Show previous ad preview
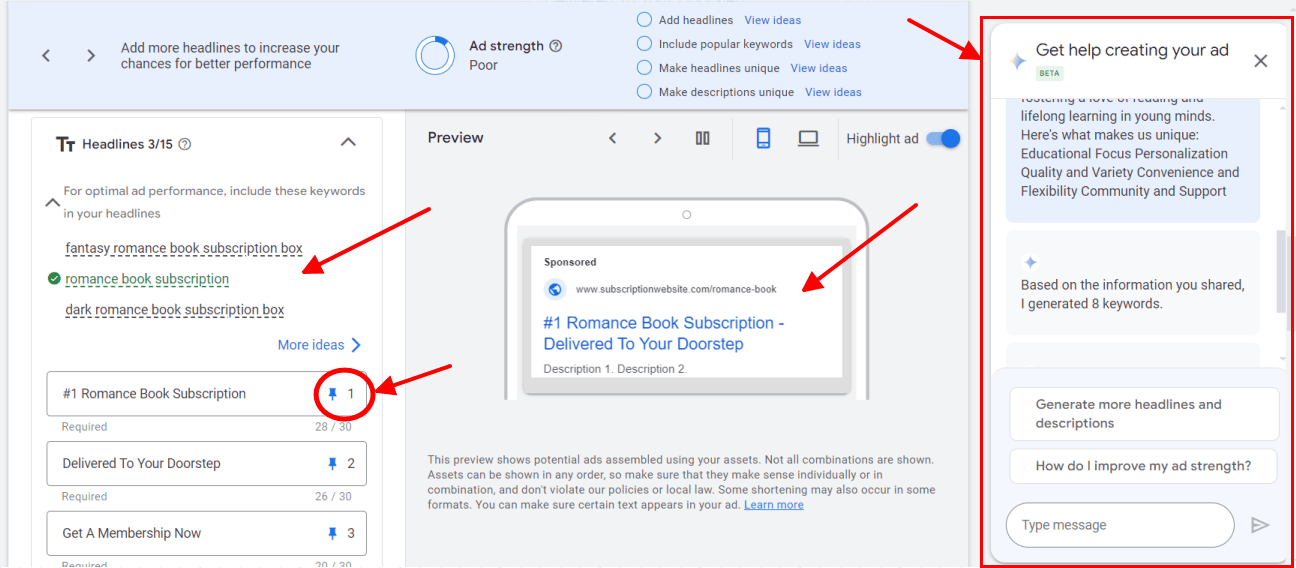 coord(613,138)
